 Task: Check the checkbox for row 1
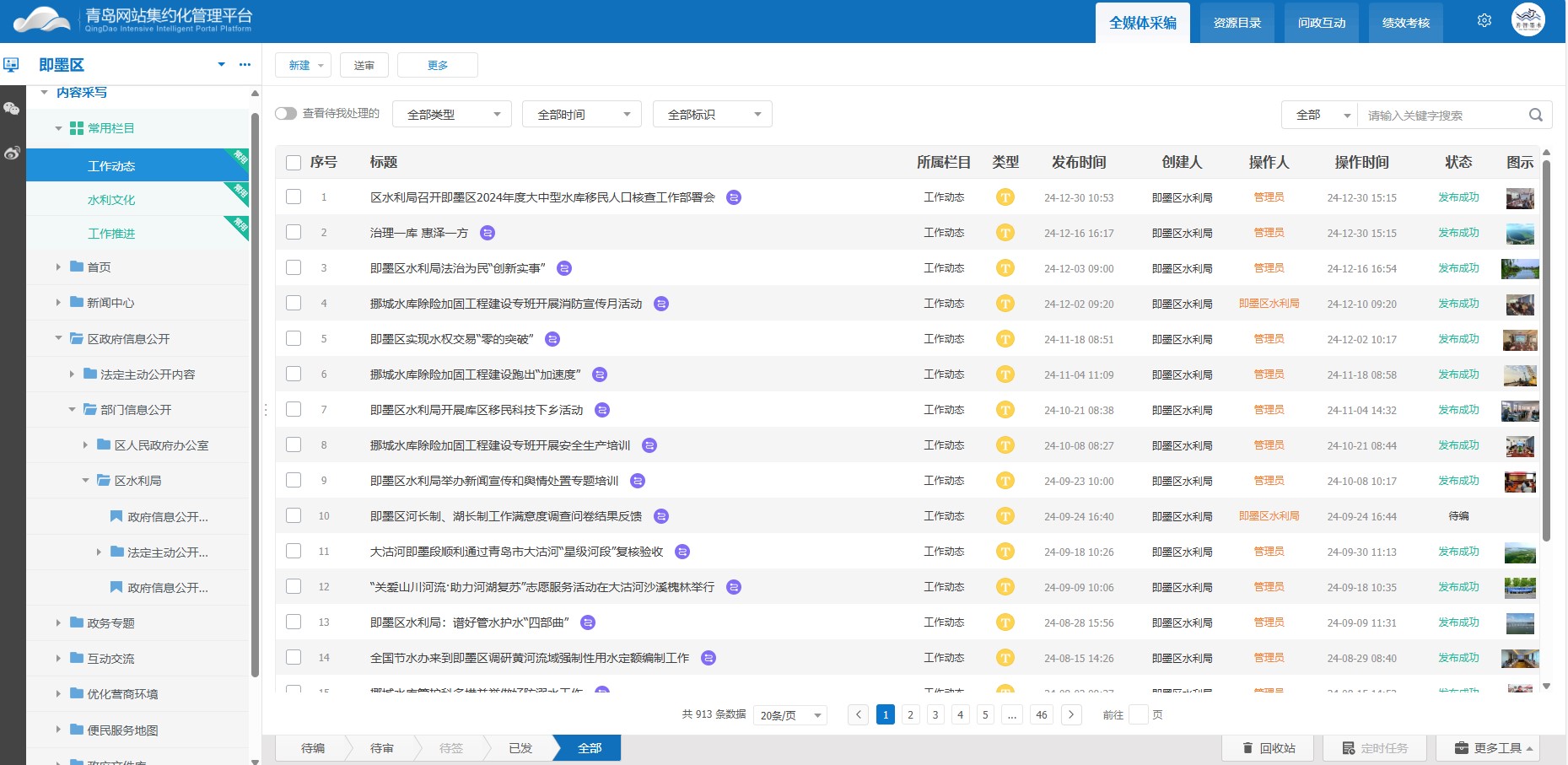(294, 197)
